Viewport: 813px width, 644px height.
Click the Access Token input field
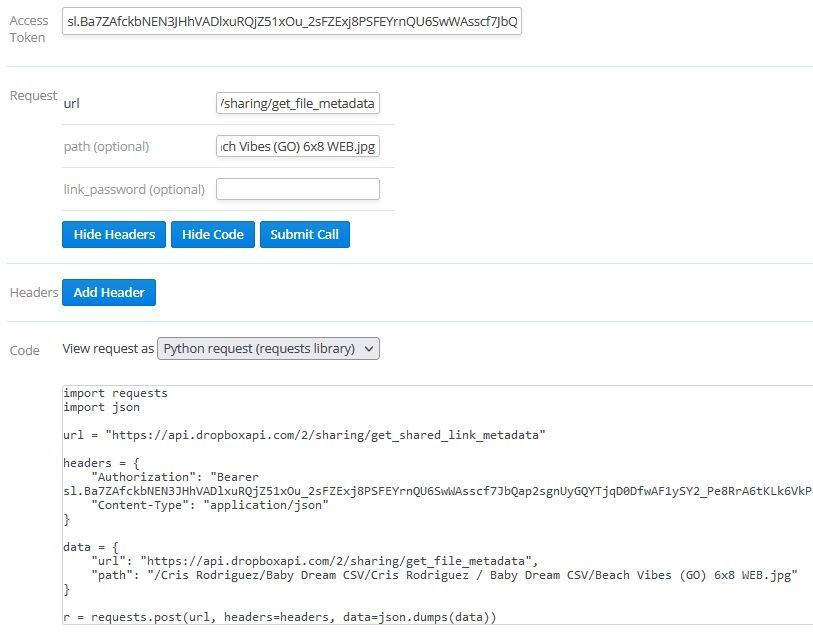[291, 21]
